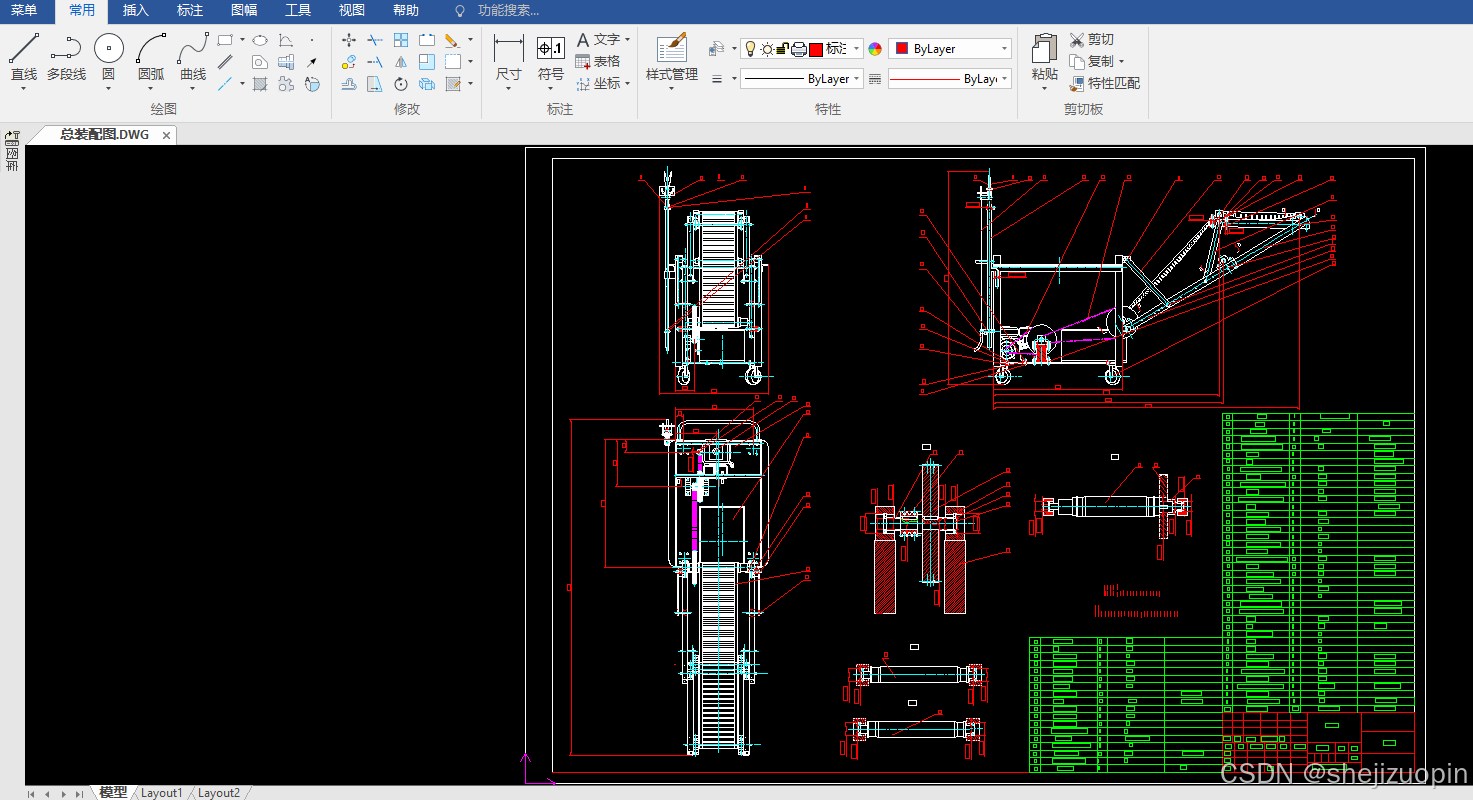Select the Move tool in 修改 group
Image resolution: width=1473 pixels, height=800 pixels.
coord(349,40)
